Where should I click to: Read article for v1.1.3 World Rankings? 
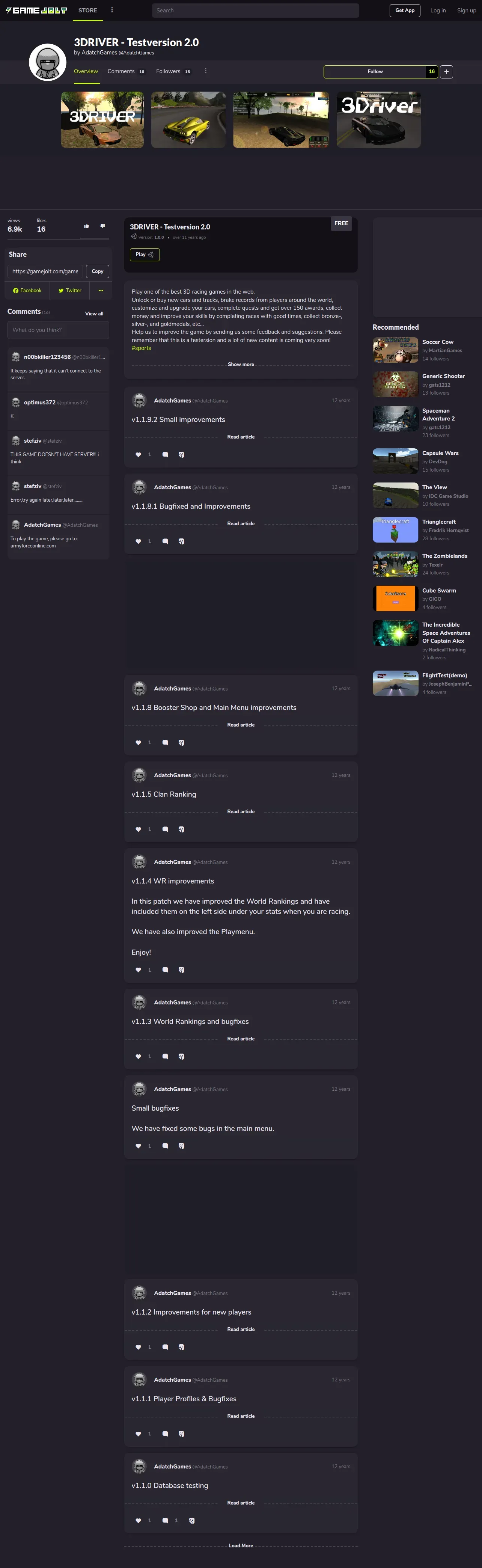241,1039
